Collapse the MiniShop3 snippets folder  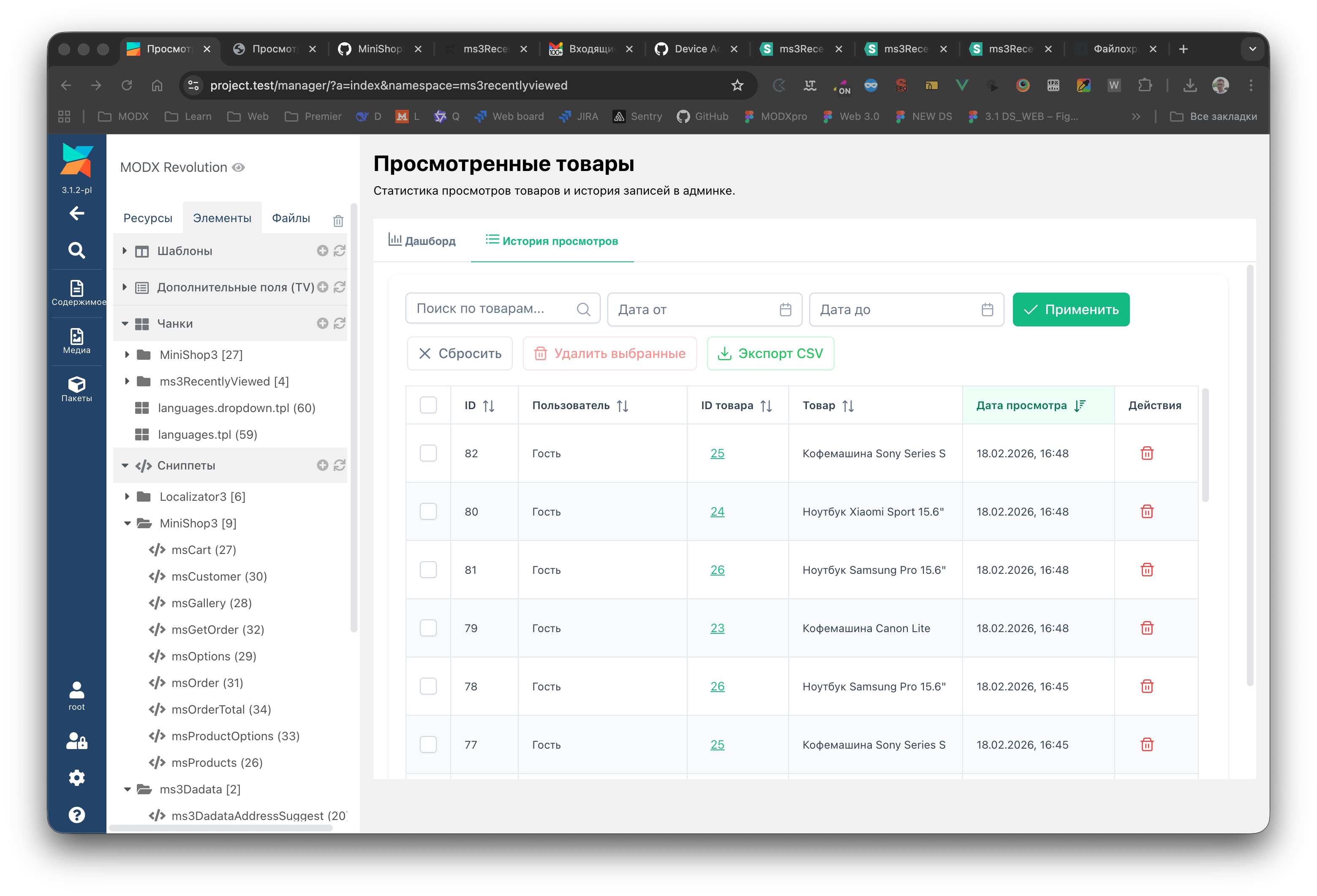pyautogui.click(x=127, y=523)
